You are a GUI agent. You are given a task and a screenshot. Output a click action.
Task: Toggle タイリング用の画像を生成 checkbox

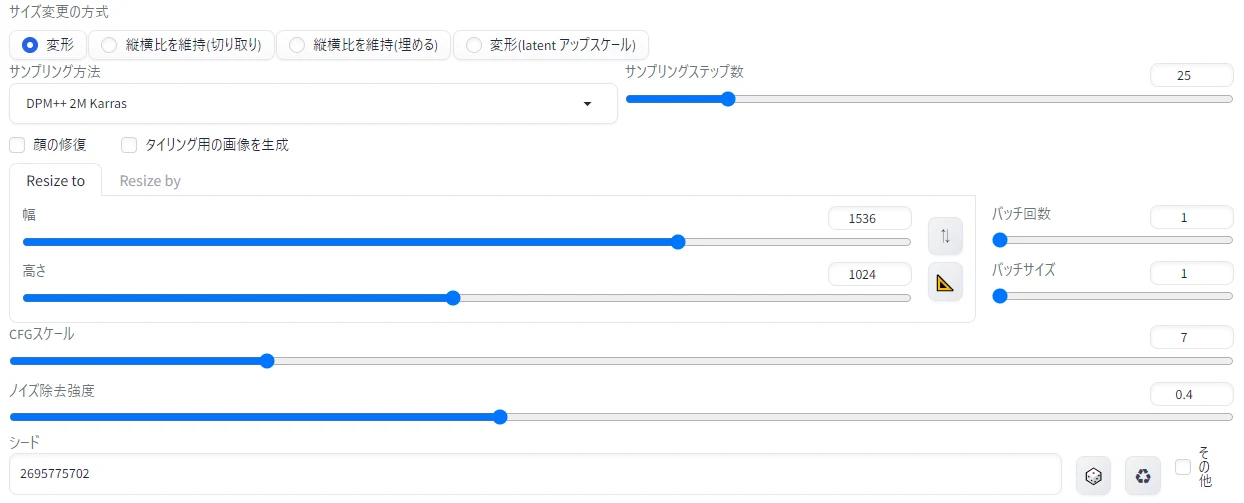tap(129, 145)
